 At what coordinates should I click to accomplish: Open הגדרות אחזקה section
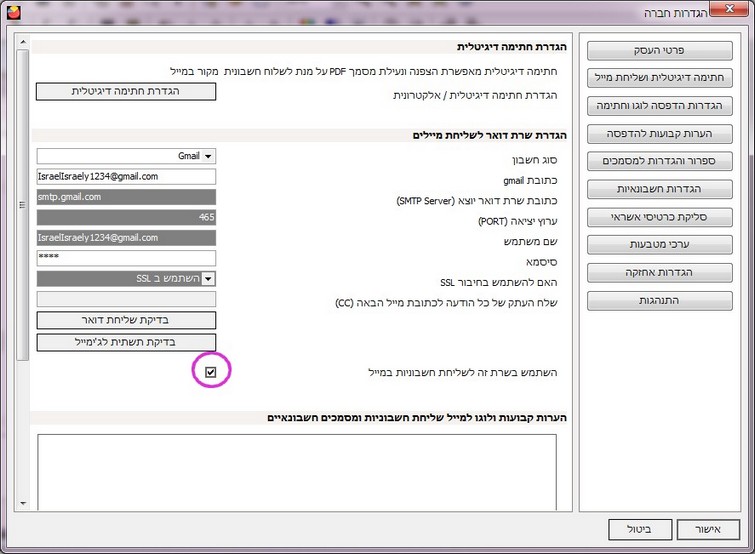point(660,272)
